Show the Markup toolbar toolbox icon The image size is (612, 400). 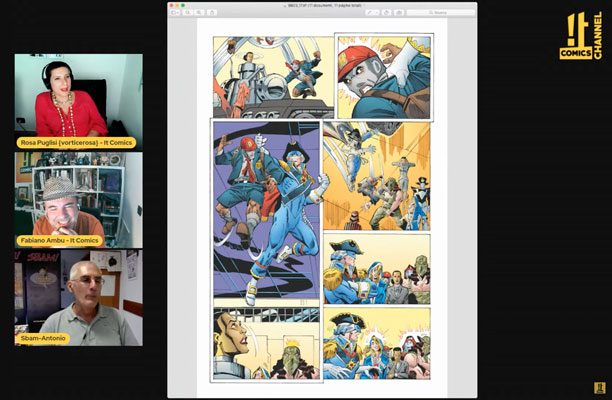coord(399,12)
